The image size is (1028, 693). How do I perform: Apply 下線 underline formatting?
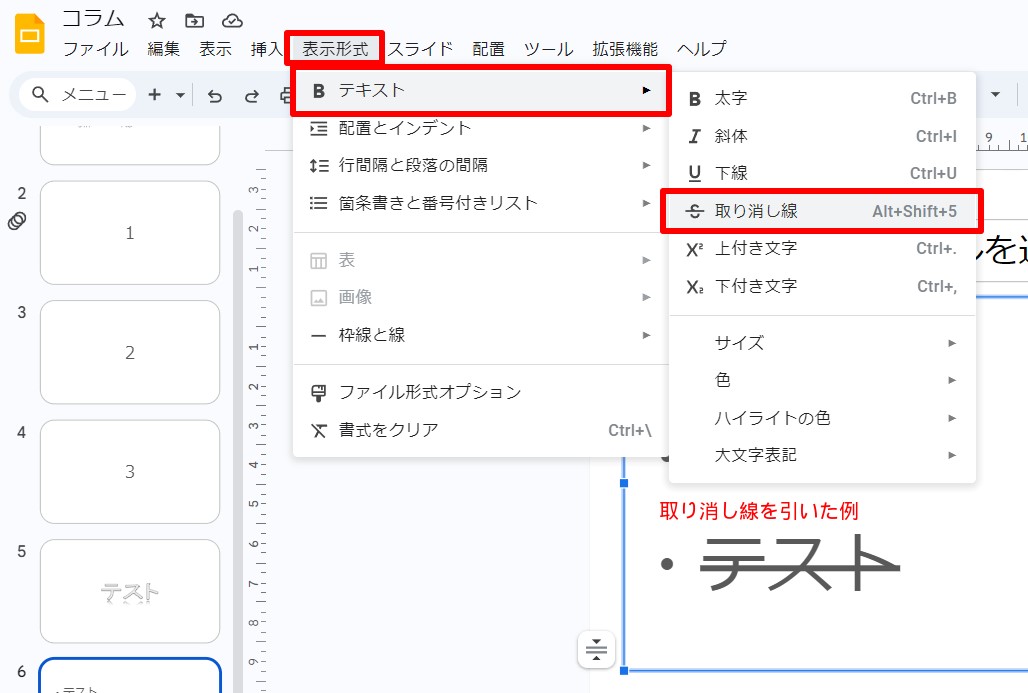[x=822, y=173]
